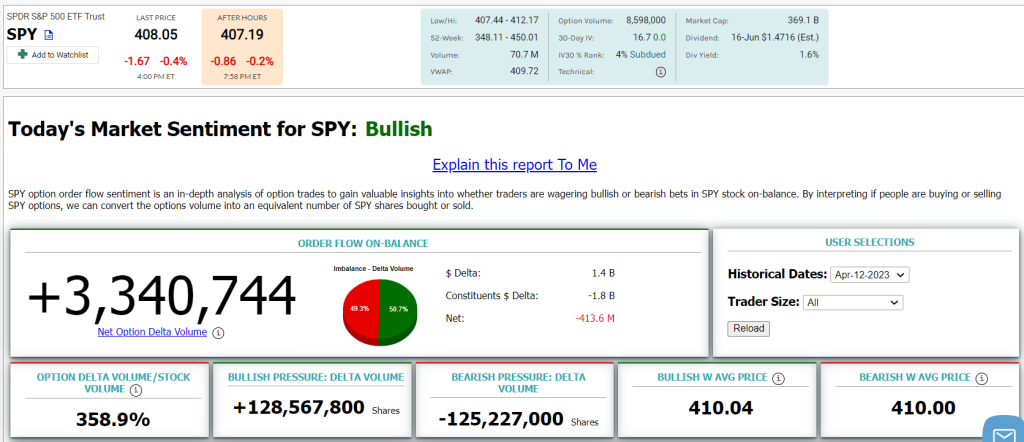Open the mail chat bubble icon
The height and width of the screenshot is (442, 1024).
tap(1004, 432)
